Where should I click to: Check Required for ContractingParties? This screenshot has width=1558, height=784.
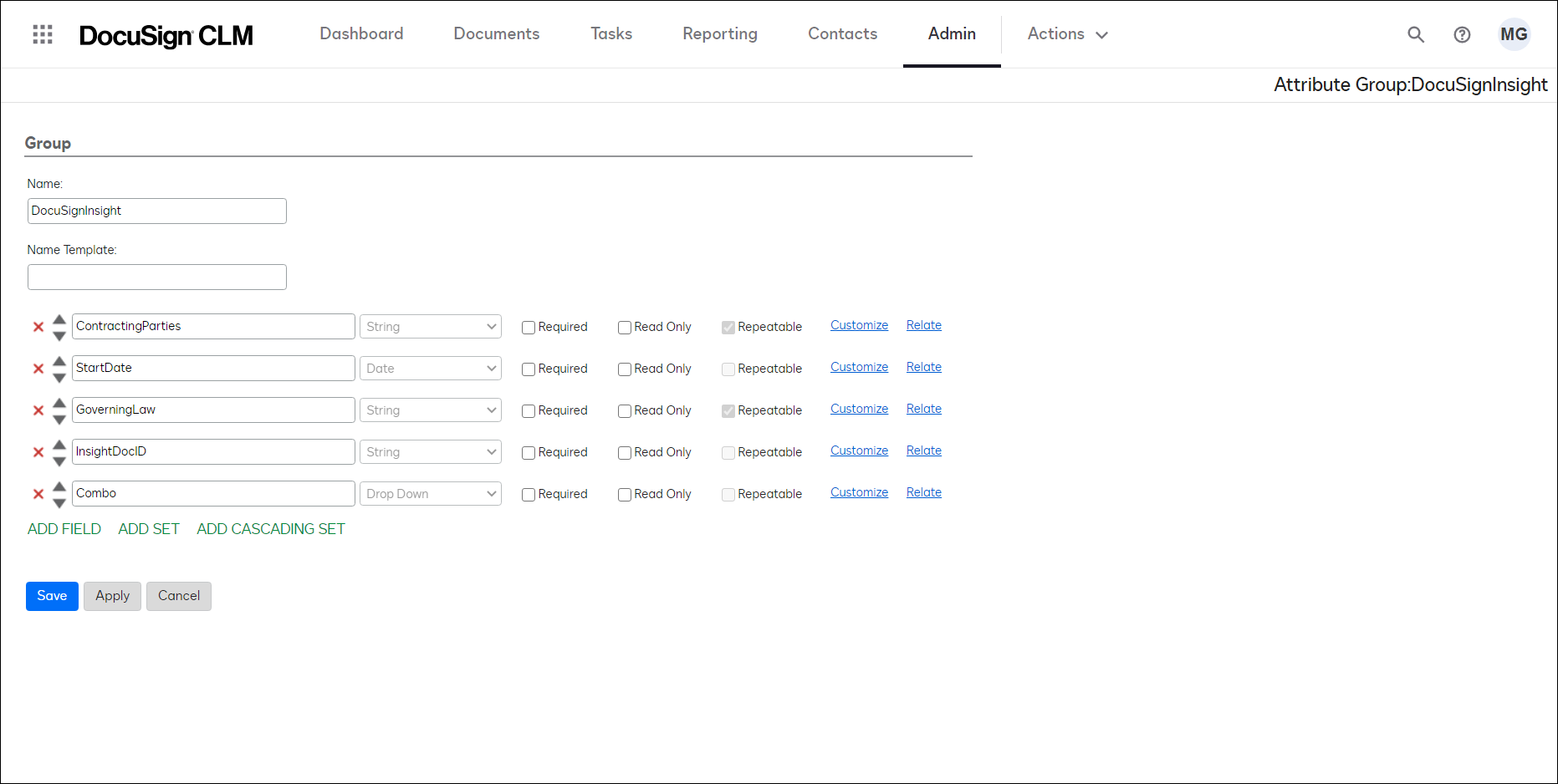pyautogui.click(x=529, y=328)
